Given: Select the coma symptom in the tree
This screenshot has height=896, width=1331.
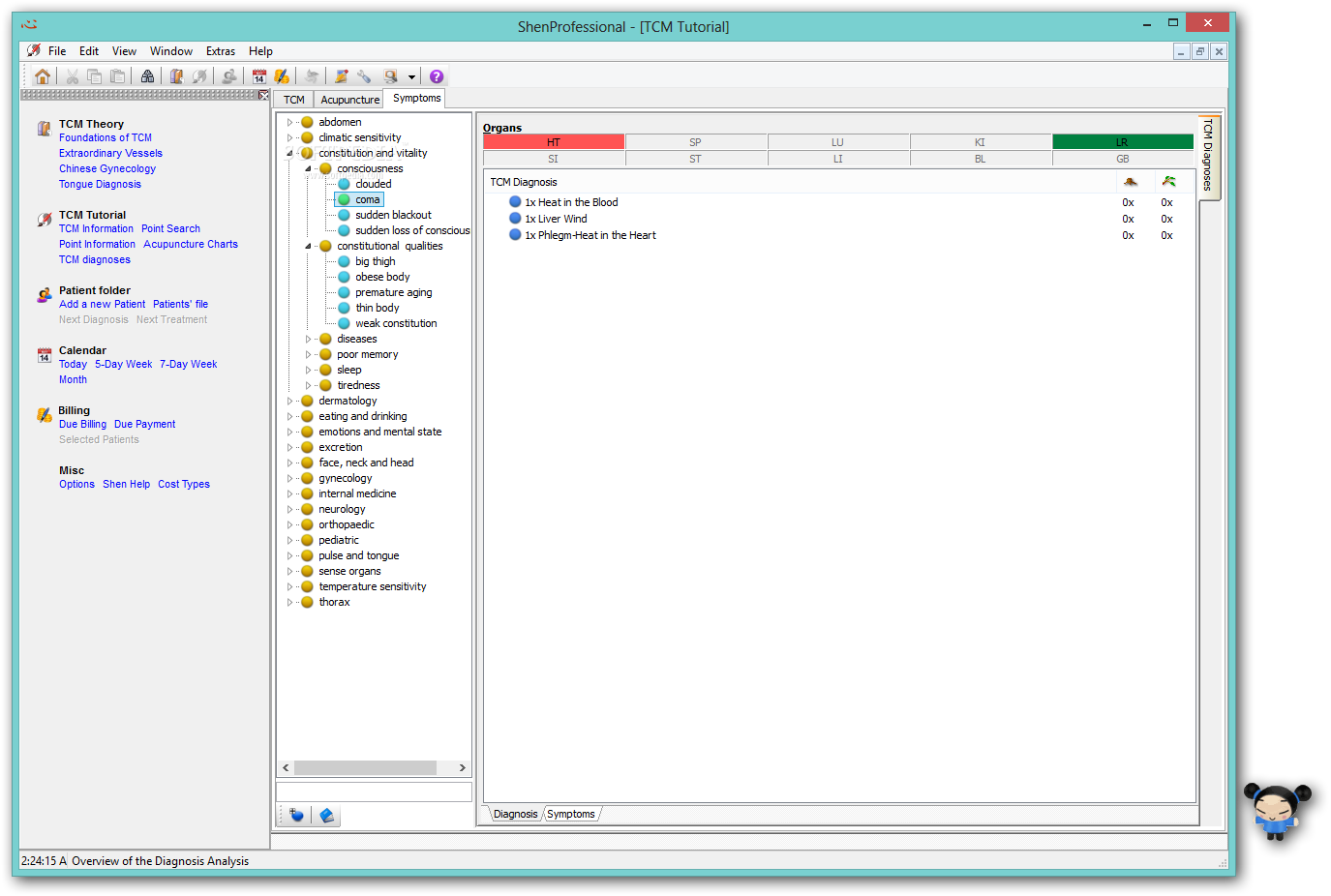Looking at the screenshot, I should tap(368, 199).
